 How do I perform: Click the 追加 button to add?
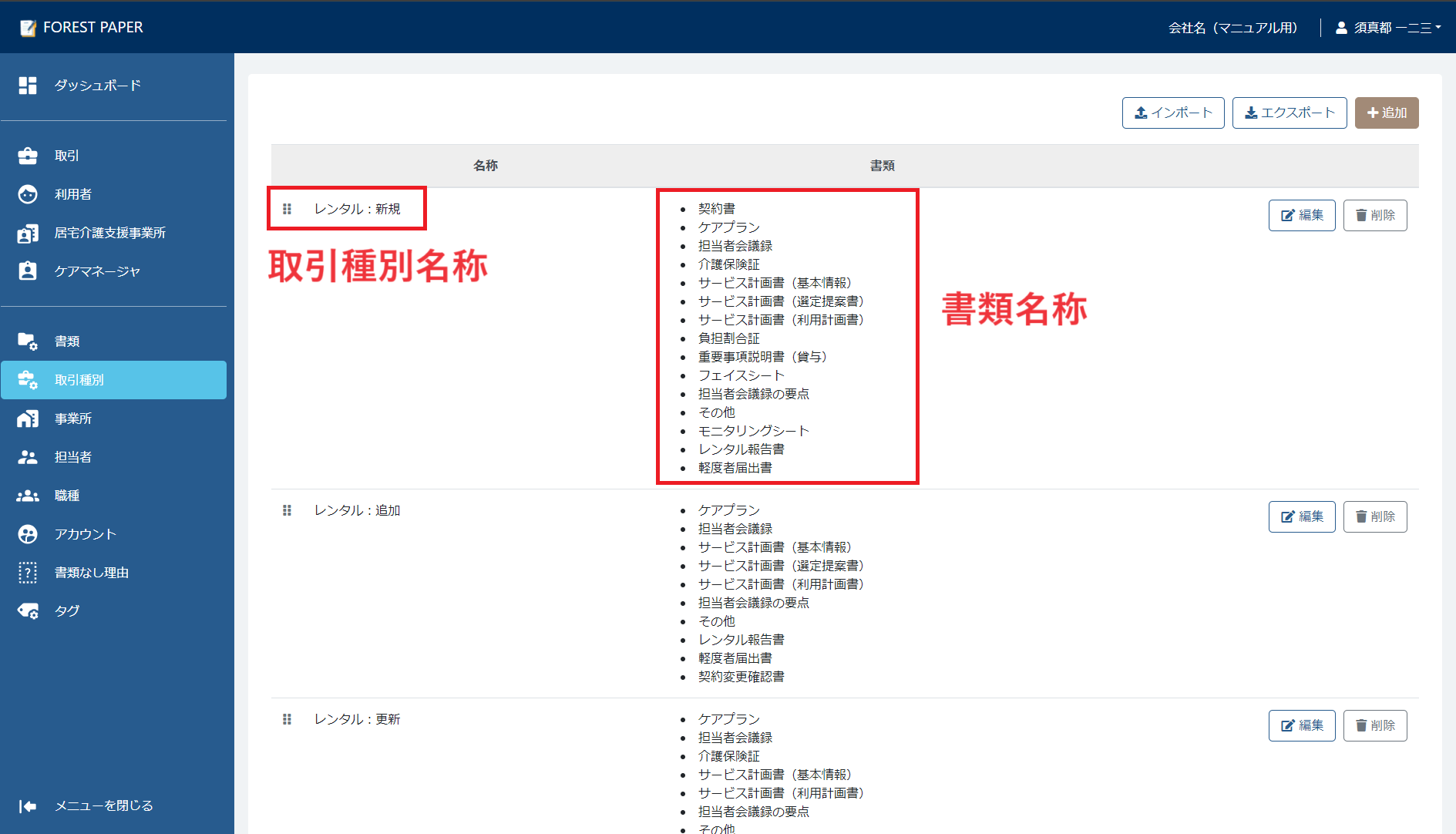[1386, 113]
